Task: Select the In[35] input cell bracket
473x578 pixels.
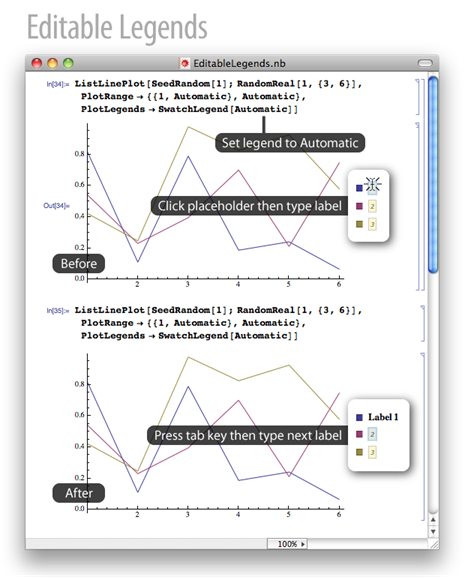Action: pos(423,323)
